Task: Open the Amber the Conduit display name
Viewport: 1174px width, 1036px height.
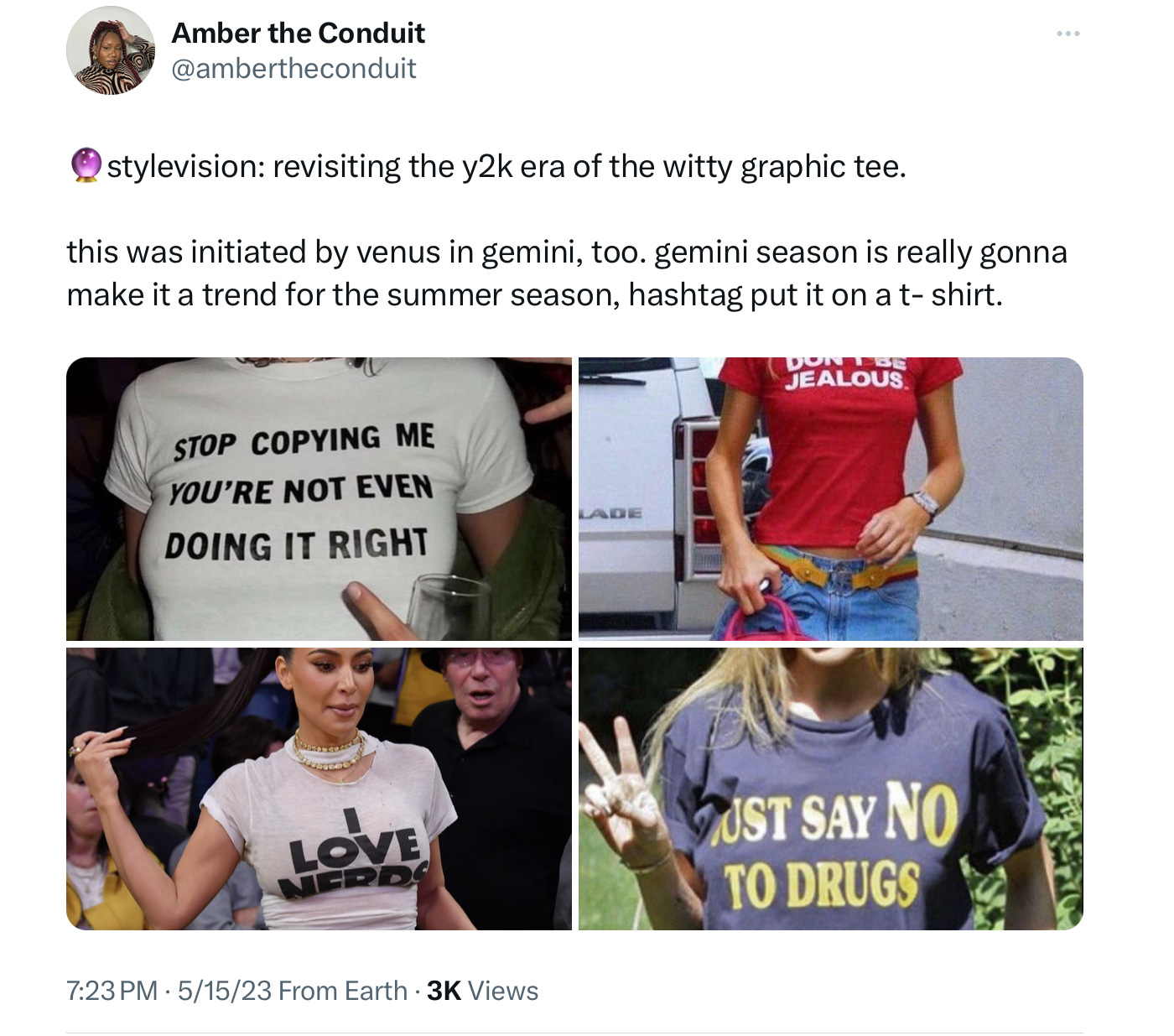Action: click(x=298, y=33)
